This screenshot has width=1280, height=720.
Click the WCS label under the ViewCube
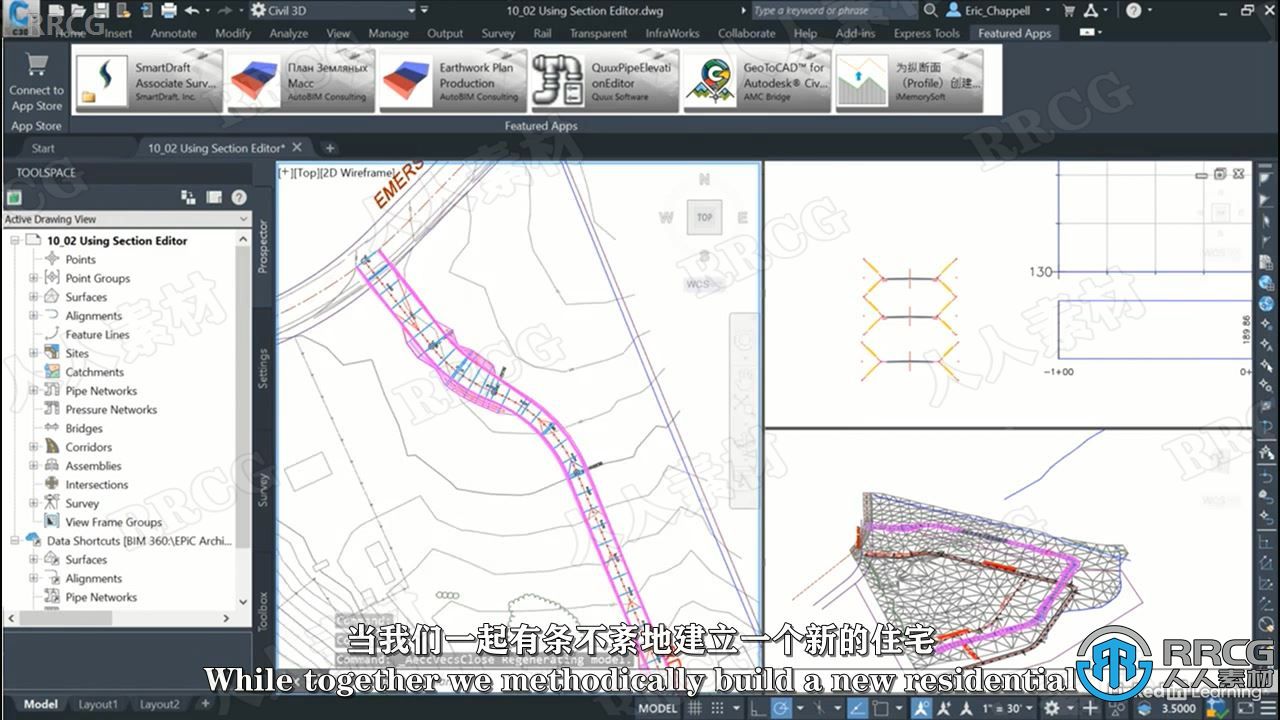point(697,284)
